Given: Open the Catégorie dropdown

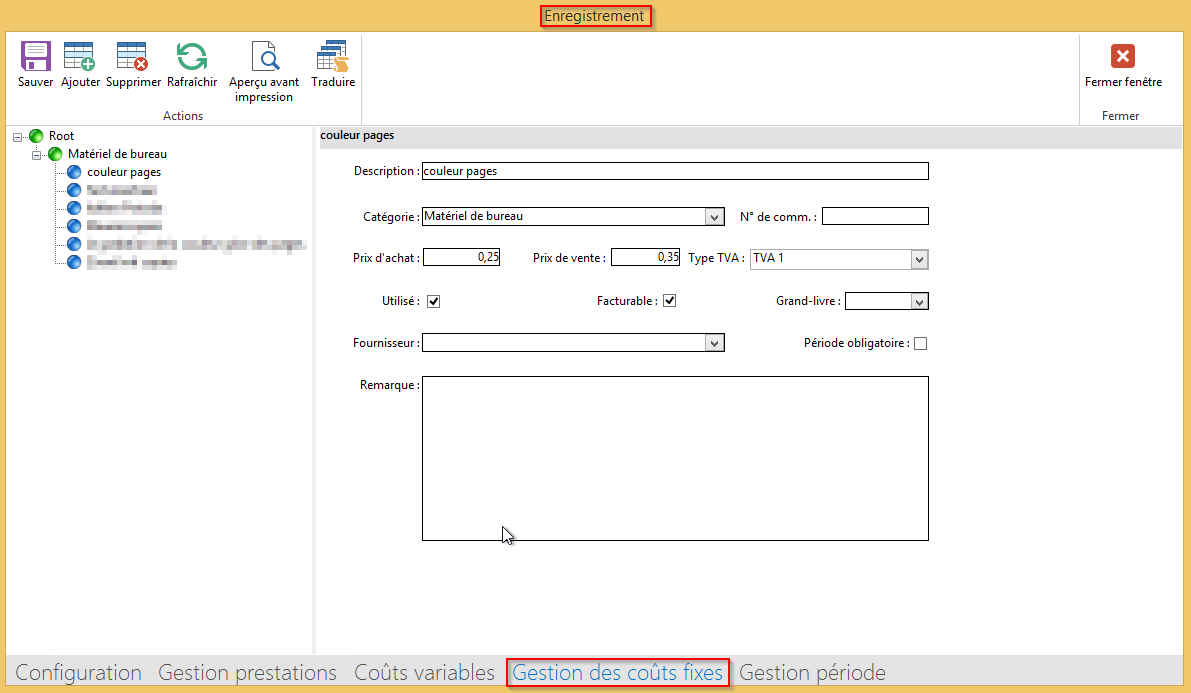Looking at the screenshot, I should pos(714,217).
